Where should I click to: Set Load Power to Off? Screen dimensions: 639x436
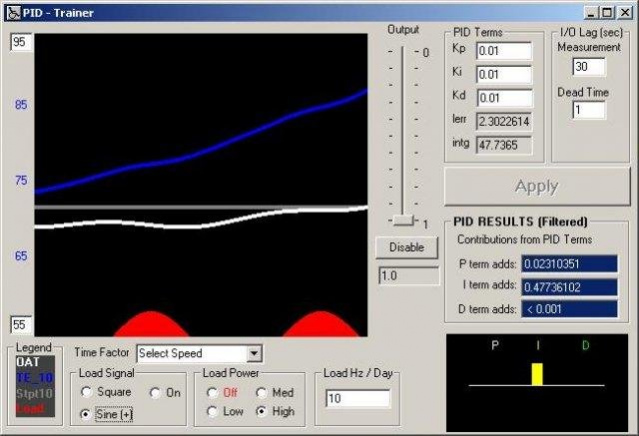[x=212, y=393]
